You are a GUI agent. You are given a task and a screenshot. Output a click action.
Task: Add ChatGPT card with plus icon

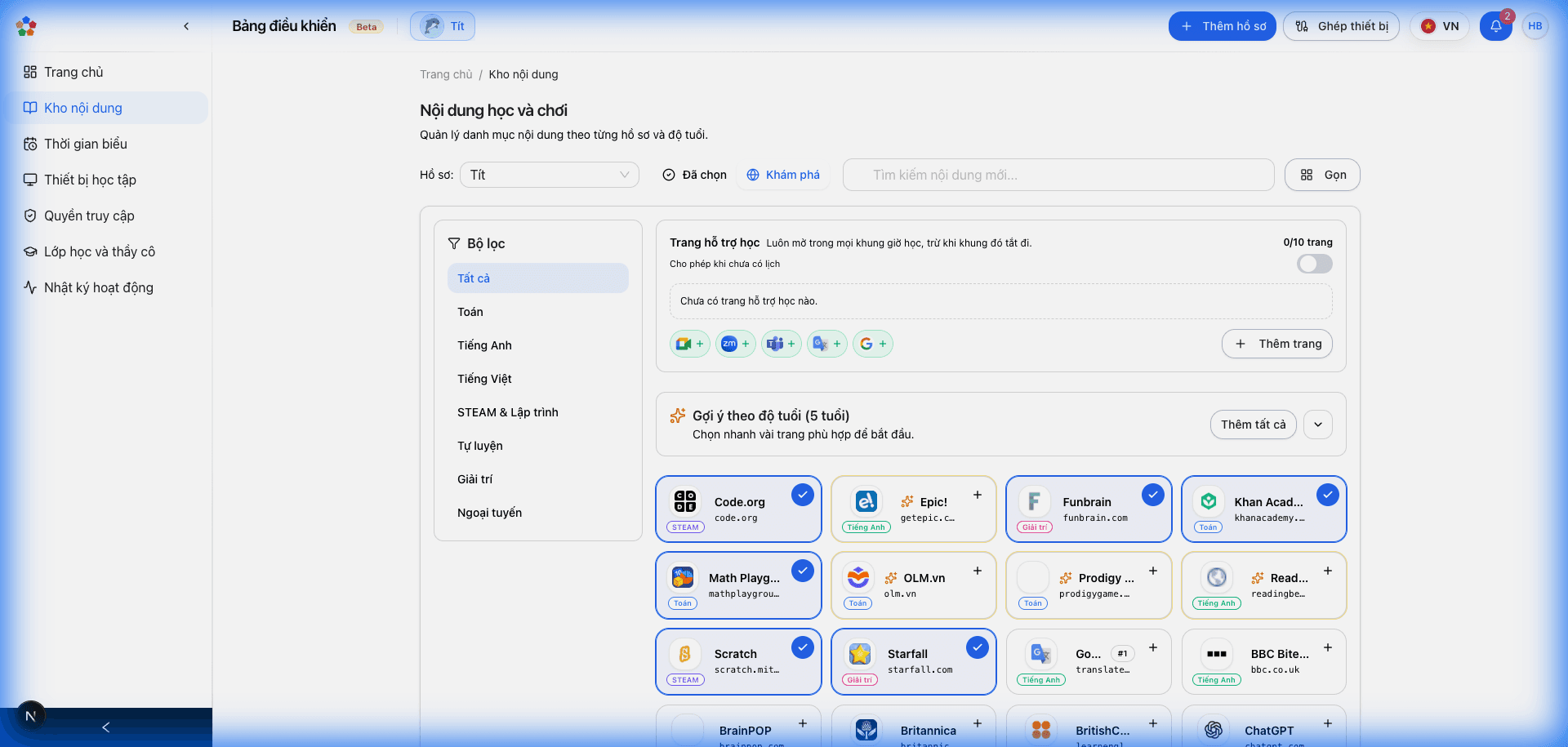click(x=1328, y=723)
